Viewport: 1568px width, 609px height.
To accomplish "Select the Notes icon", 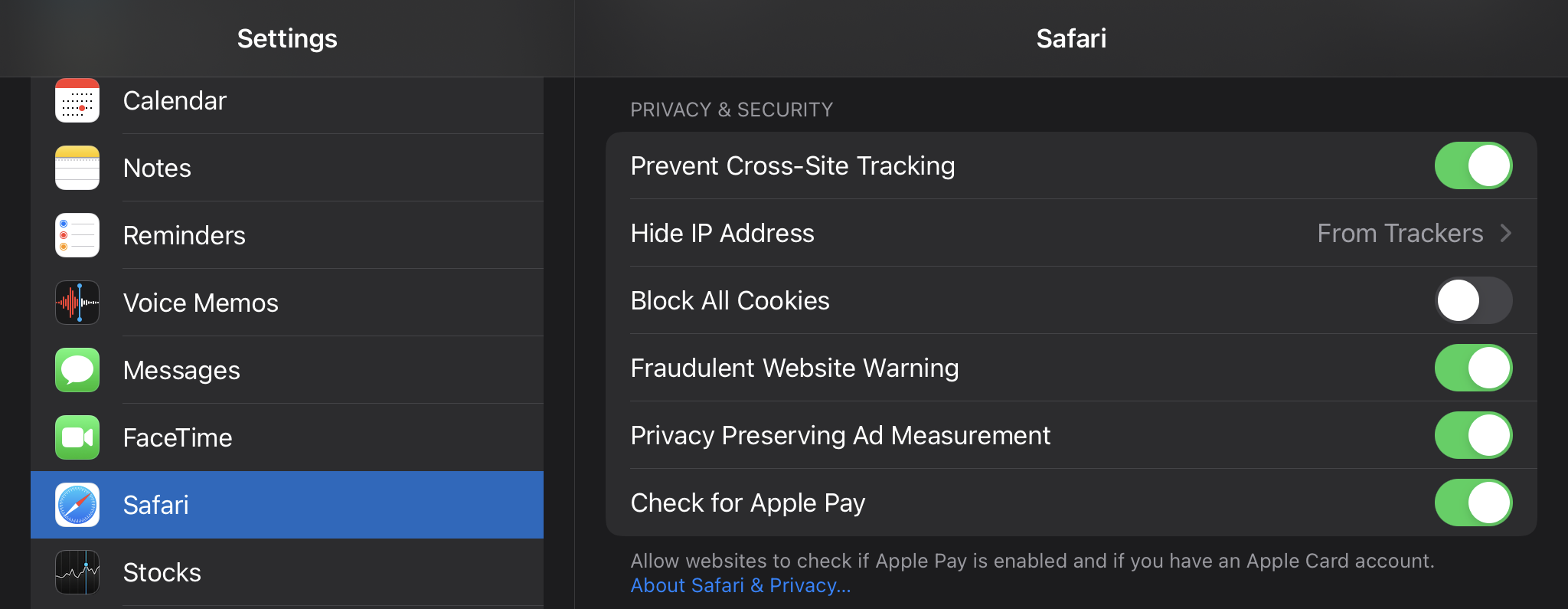I will (77, 168).
